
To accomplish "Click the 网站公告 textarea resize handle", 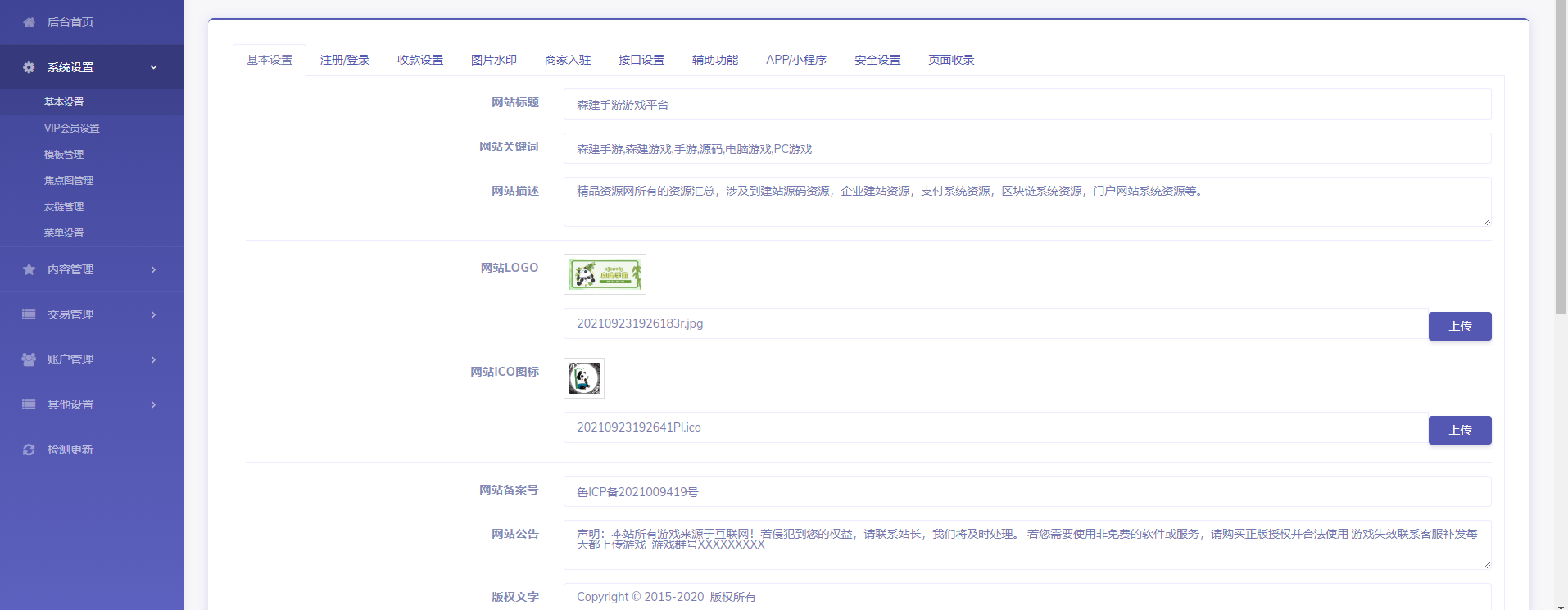I will click(1486, 564).
